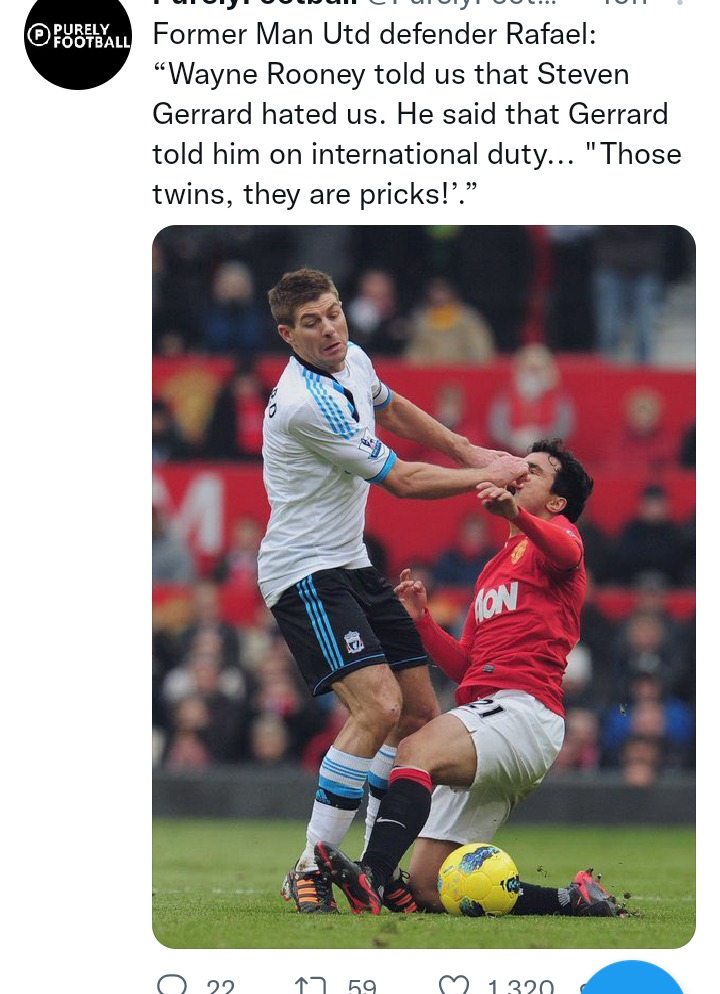The image size is (720, 994).
Task: Open the tweet text about Rafael
Action: [416, 113]
